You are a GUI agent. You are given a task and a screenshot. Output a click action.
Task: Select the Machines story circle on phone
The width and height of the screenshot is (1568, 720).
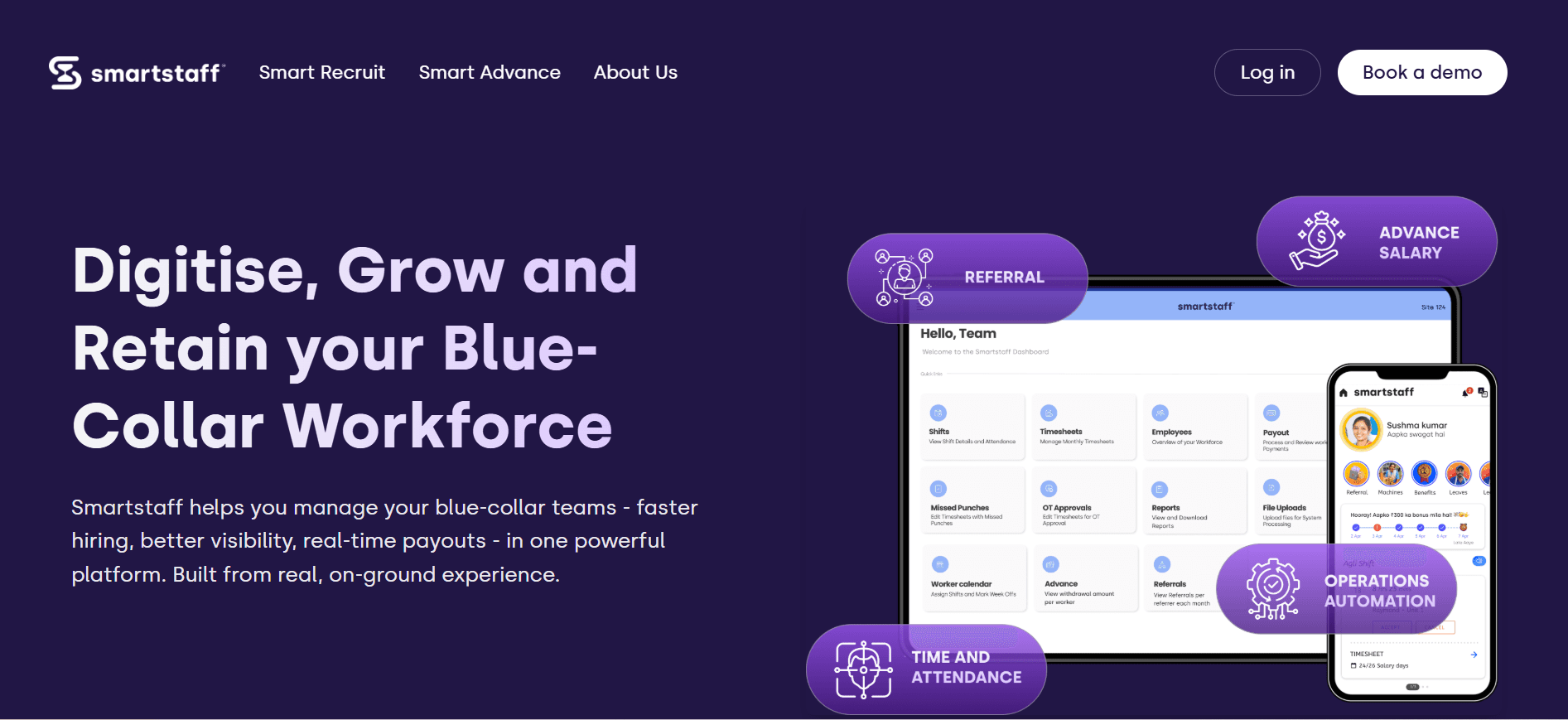point(1390,474)
